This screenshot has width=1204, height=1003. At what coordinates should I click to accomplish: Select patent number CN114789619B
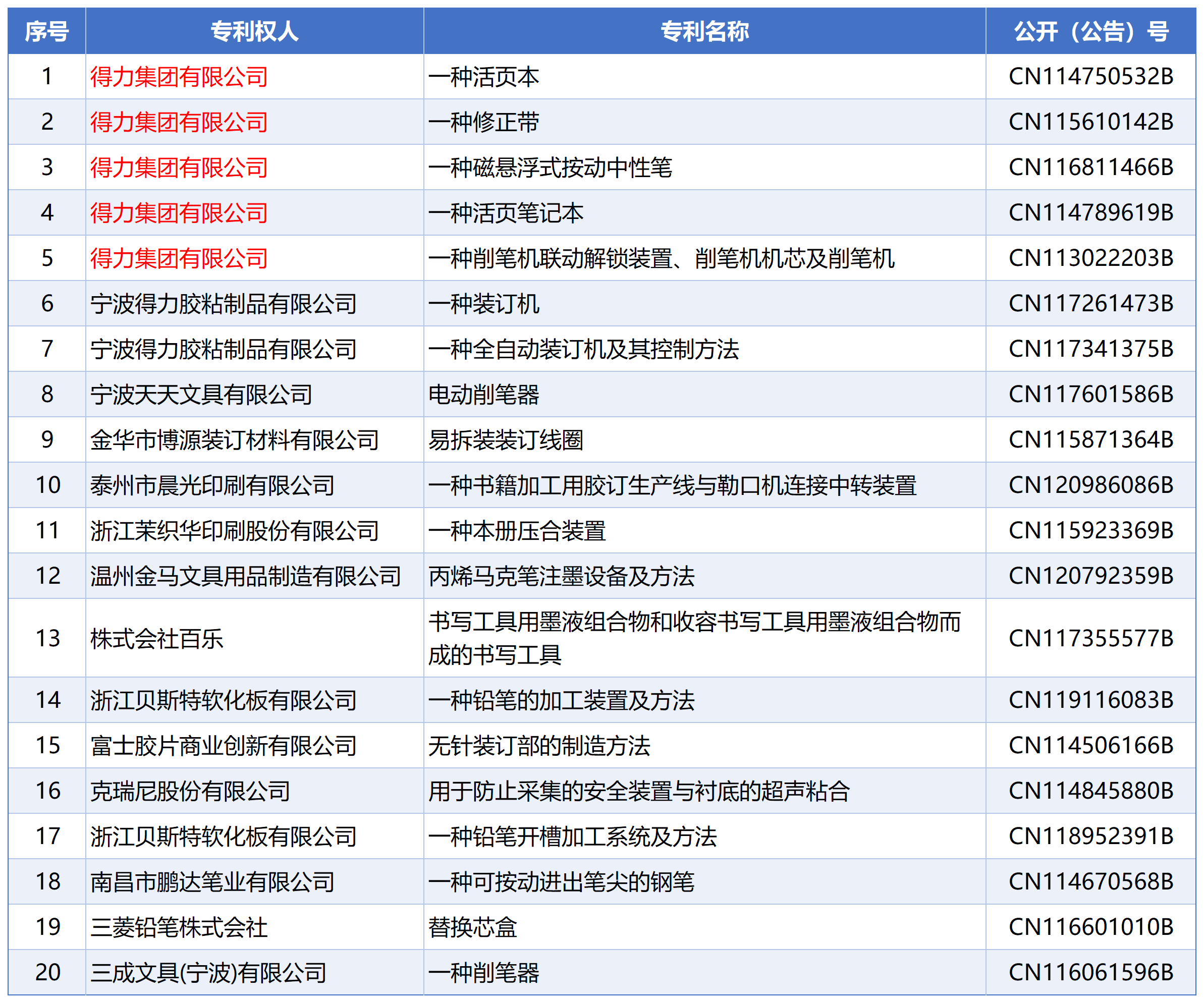(x=1091, y=212)
